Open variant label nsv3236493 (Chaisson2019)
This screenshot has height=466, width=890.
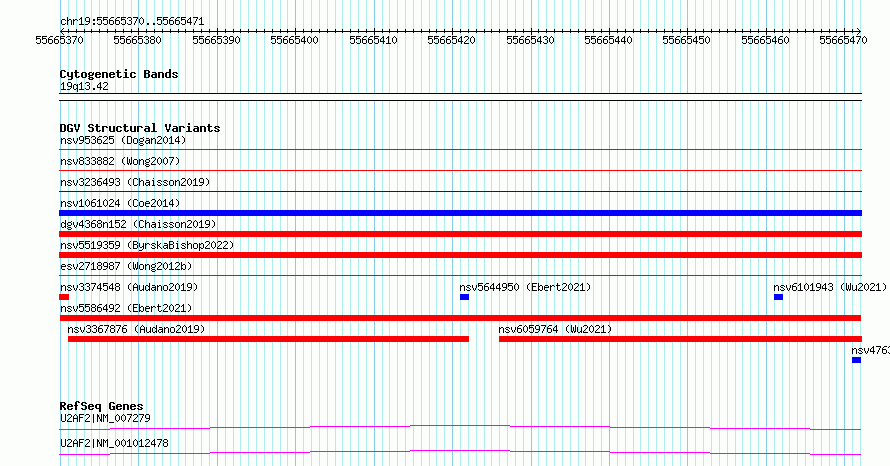135,182
